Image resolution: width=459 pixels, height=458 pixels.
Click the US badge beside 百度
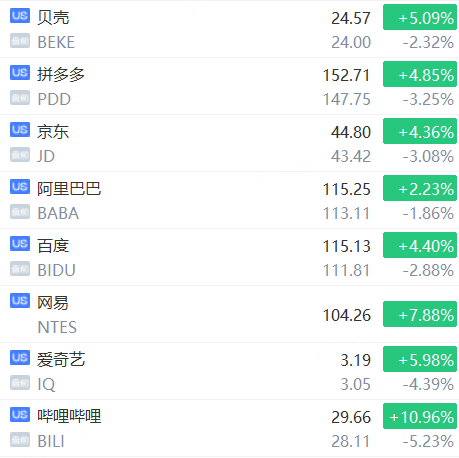click(20, 244)
